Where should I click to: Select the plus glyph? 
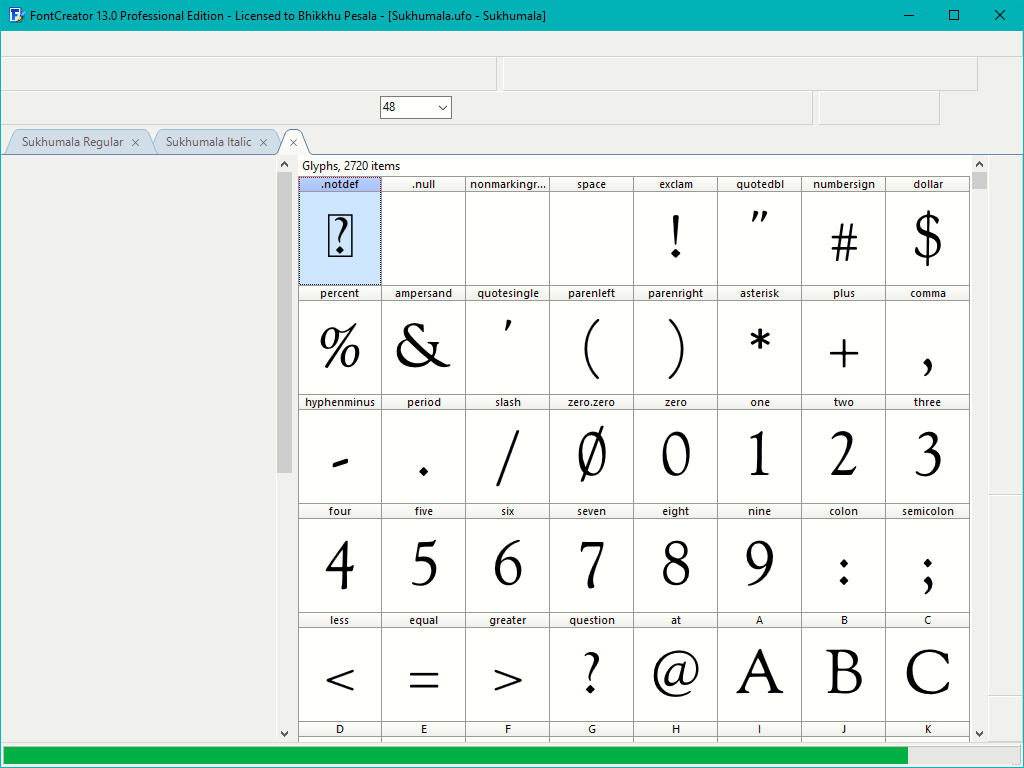[844, 340]
